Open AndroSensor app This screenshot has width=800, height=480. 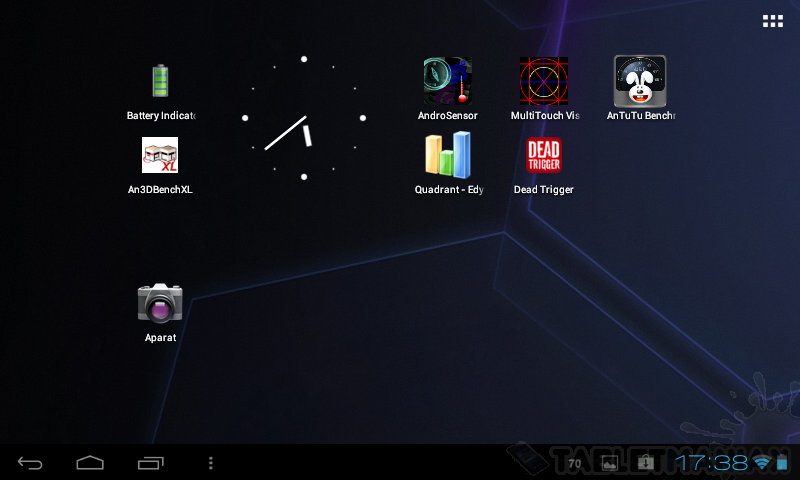(x=447, y=81)
